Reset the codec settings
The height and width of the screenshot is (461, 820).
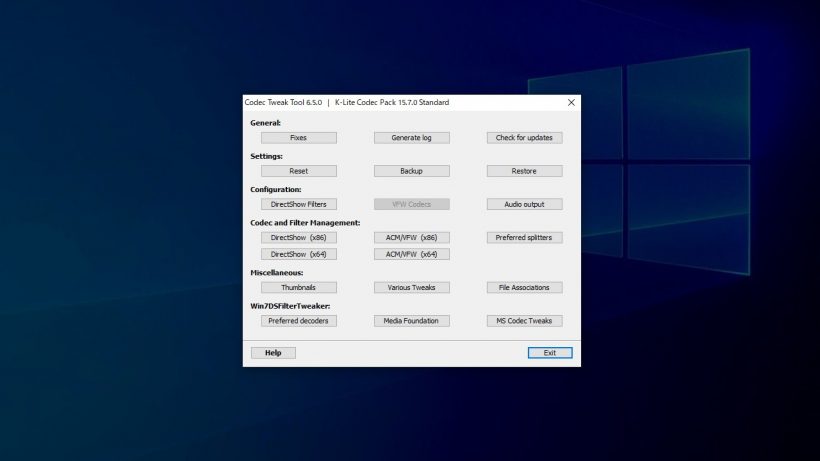coord(299,171)
